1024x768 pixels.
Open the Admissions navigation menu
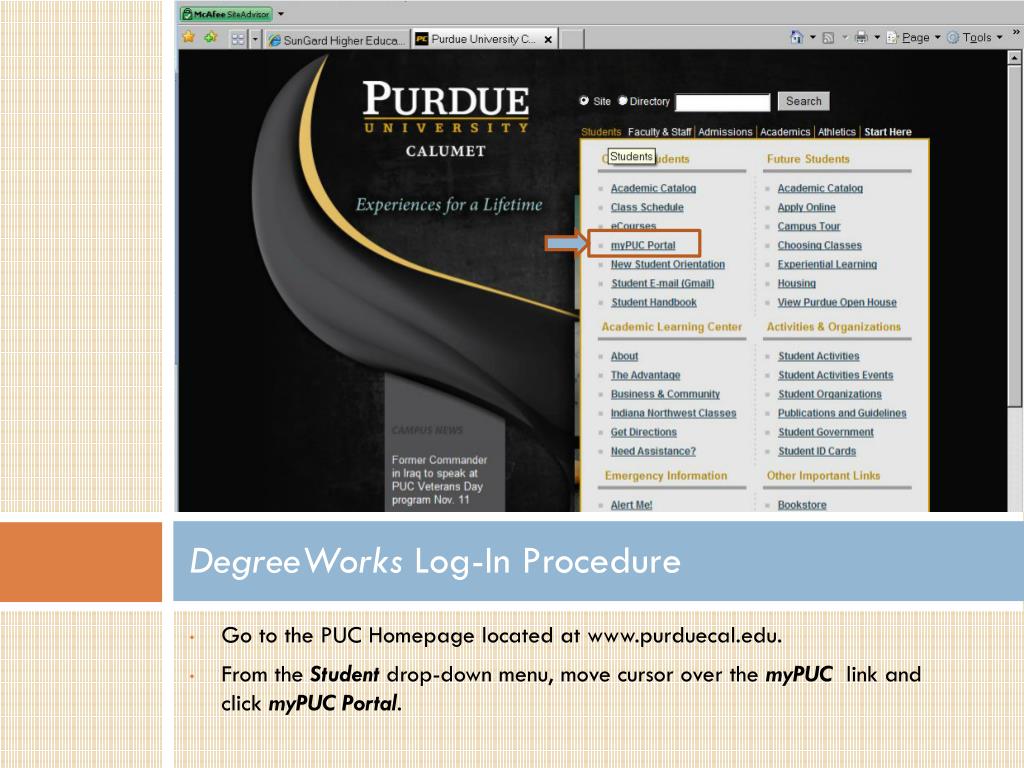point(725,132)
